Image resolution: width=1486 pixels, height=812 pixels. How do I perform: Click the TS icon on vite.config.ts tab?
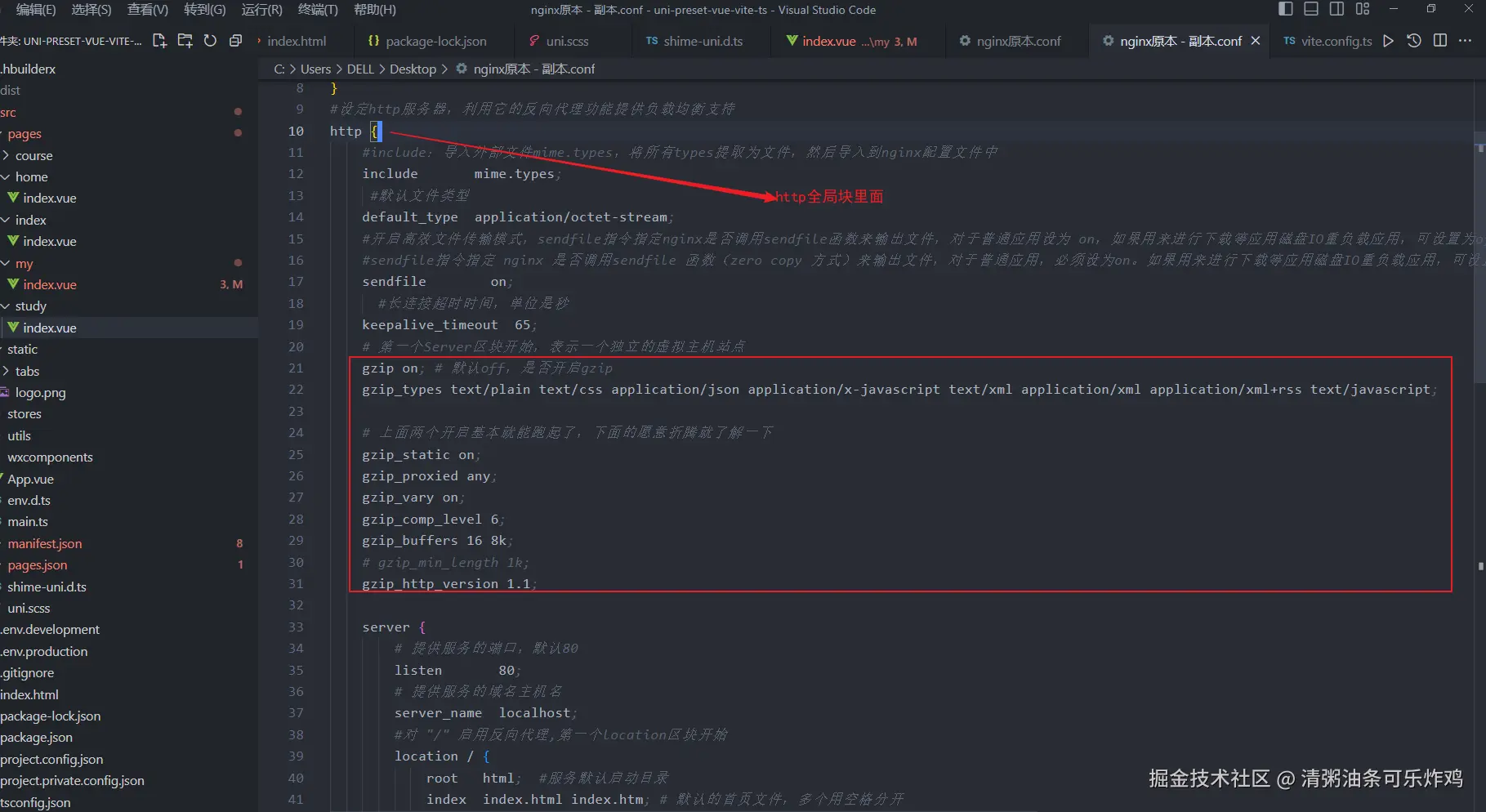point(1289,41)
